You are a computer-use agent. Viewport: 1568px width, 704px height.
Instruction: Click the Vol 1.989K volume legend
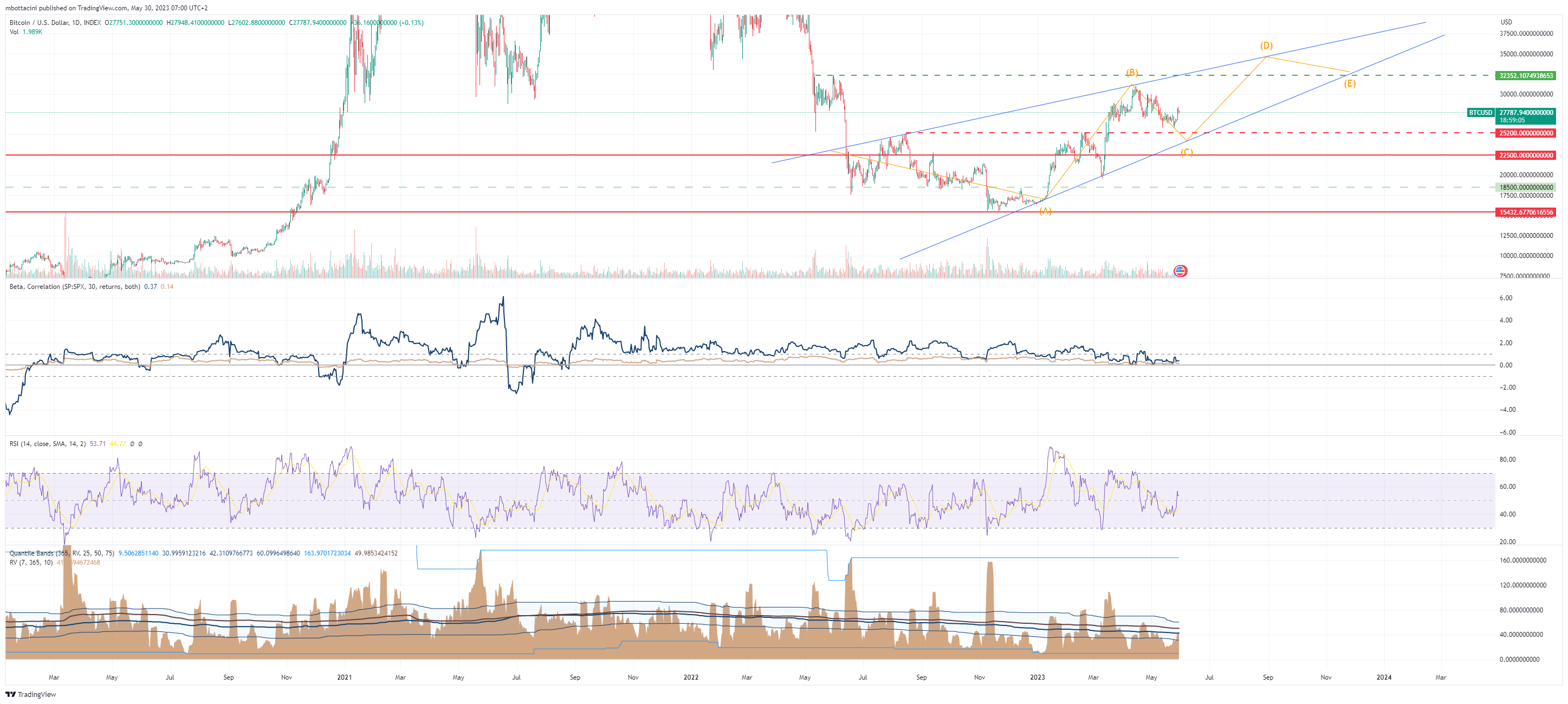coord(25,31)
